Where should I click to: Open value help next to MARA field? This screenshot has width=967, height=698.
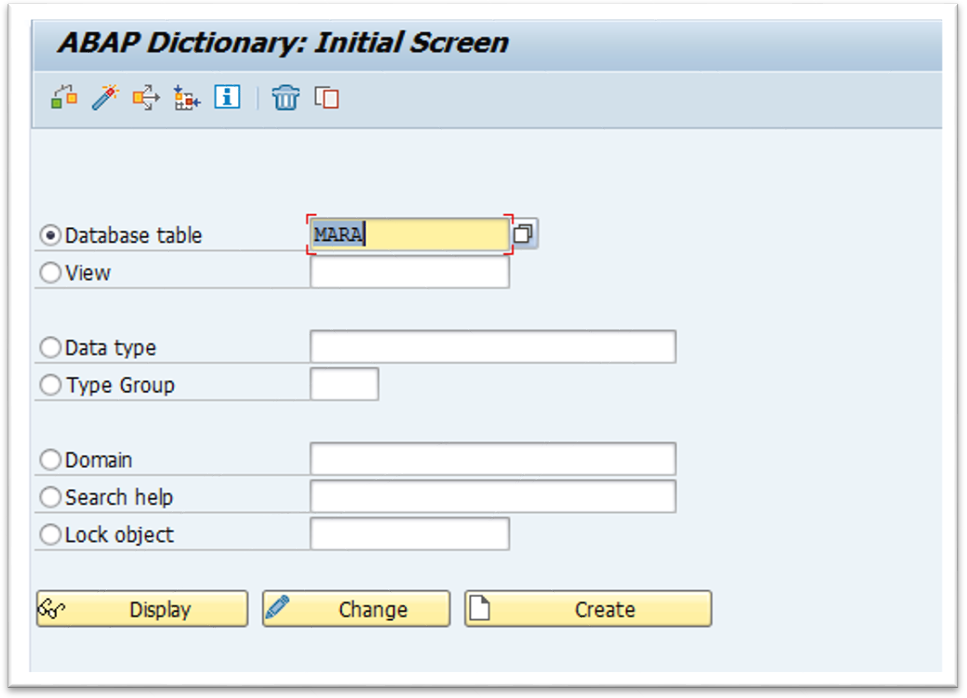[524, 234]
